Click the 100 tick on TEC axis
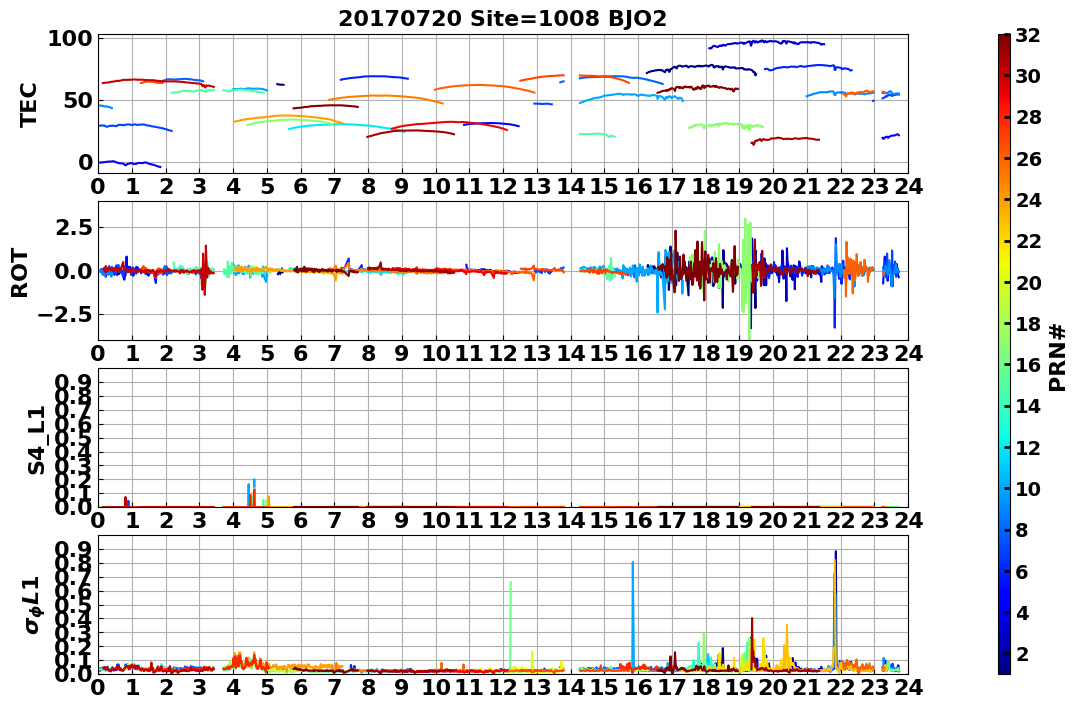The width and height of the screenshot is (1077, 709). [x=70, y=38]
